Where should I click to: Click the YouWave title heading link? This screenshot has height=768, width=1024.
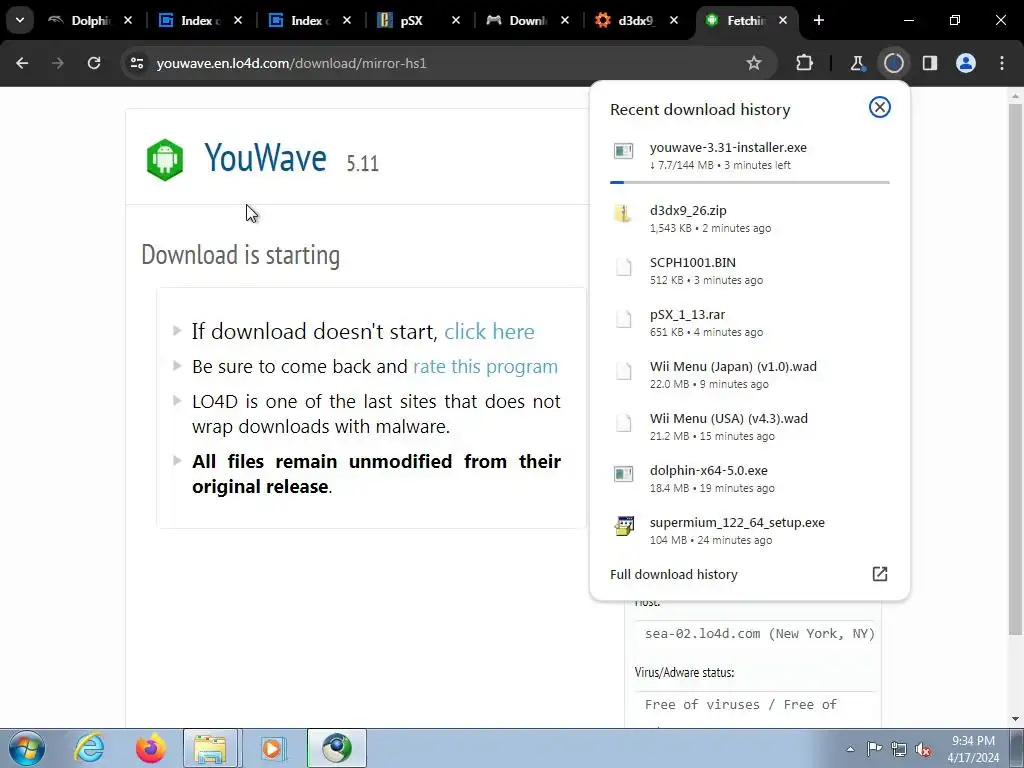pyautogui.click(x=265, y=158)
